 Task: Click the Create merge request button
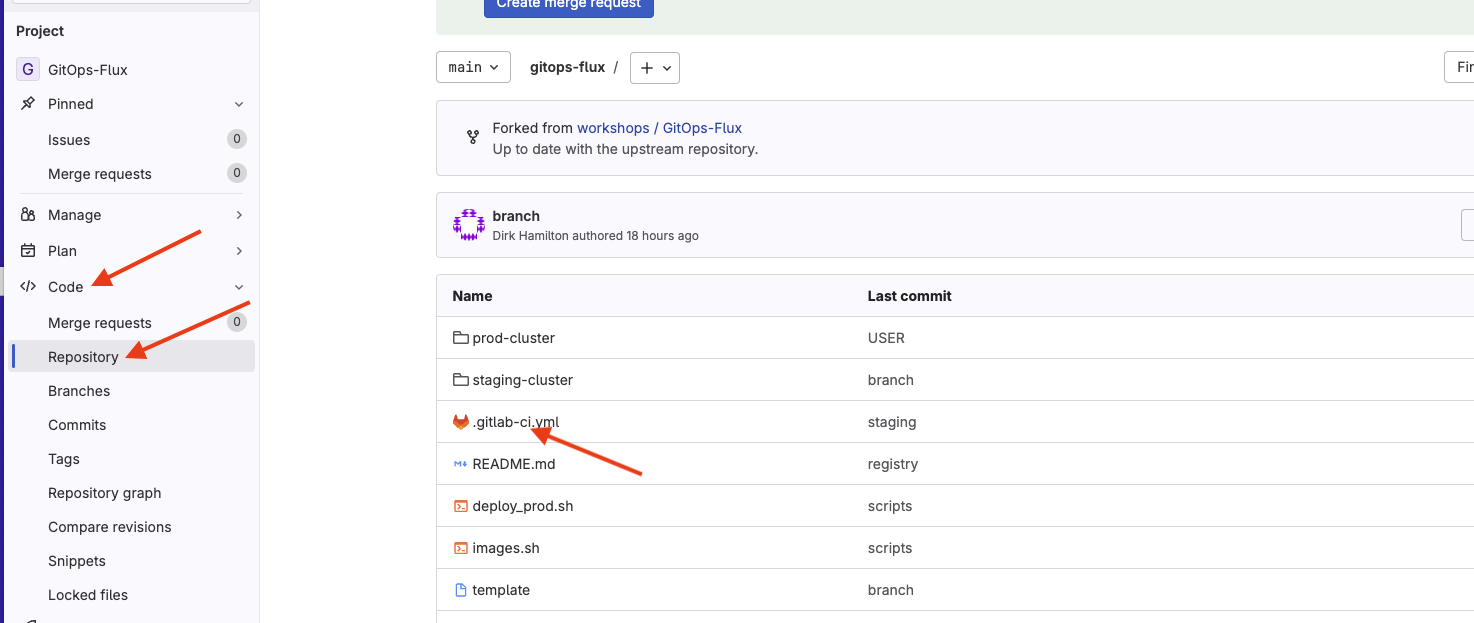pos(569,6)
